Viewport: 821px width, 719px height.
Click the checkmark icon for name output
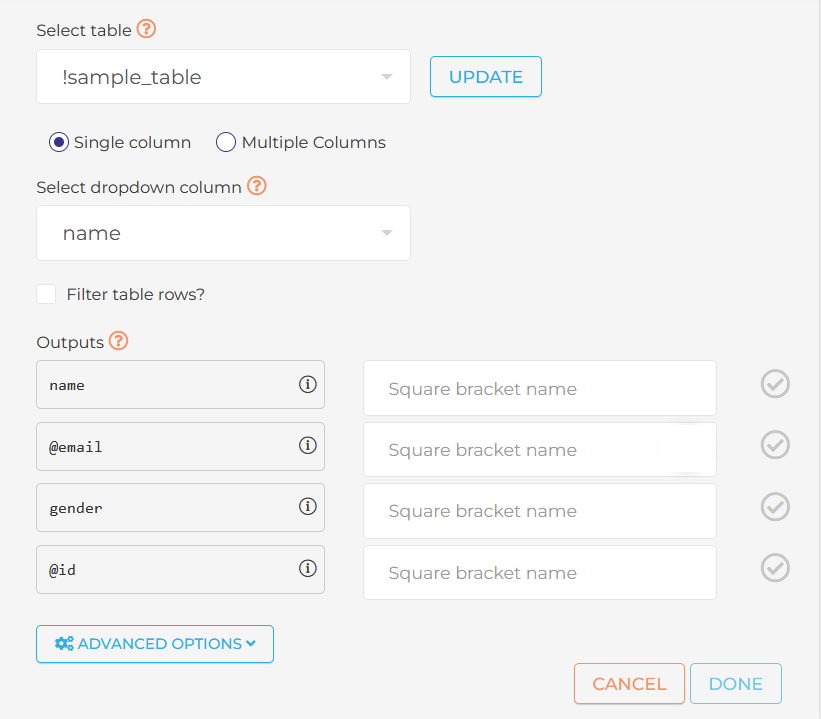(x=775, y=384)
